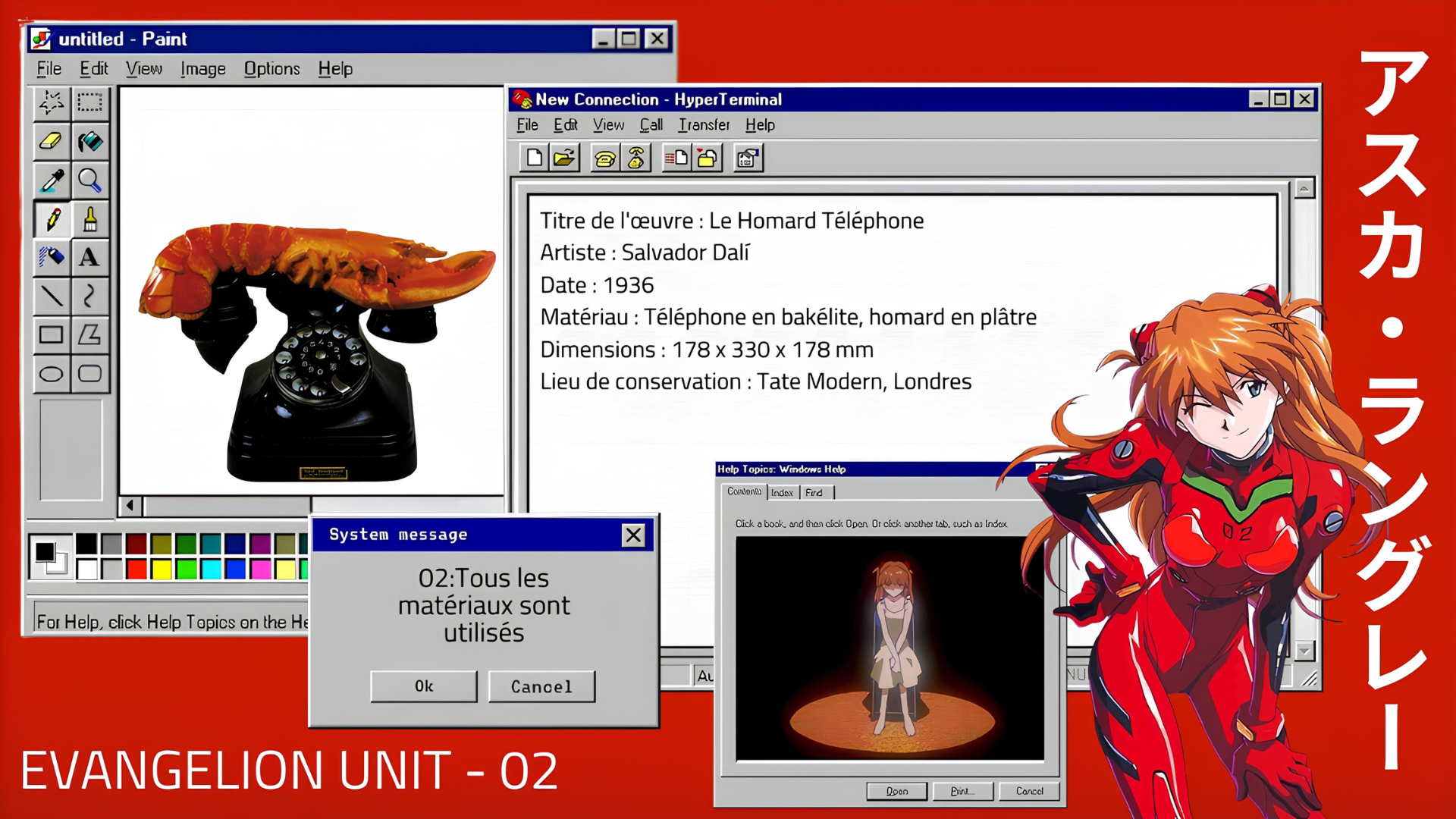Viewport: 1456px width, 819px height.
Task: Pick the Rectangle shape tool
Action: pyautogui.click(x=52, y=334)
